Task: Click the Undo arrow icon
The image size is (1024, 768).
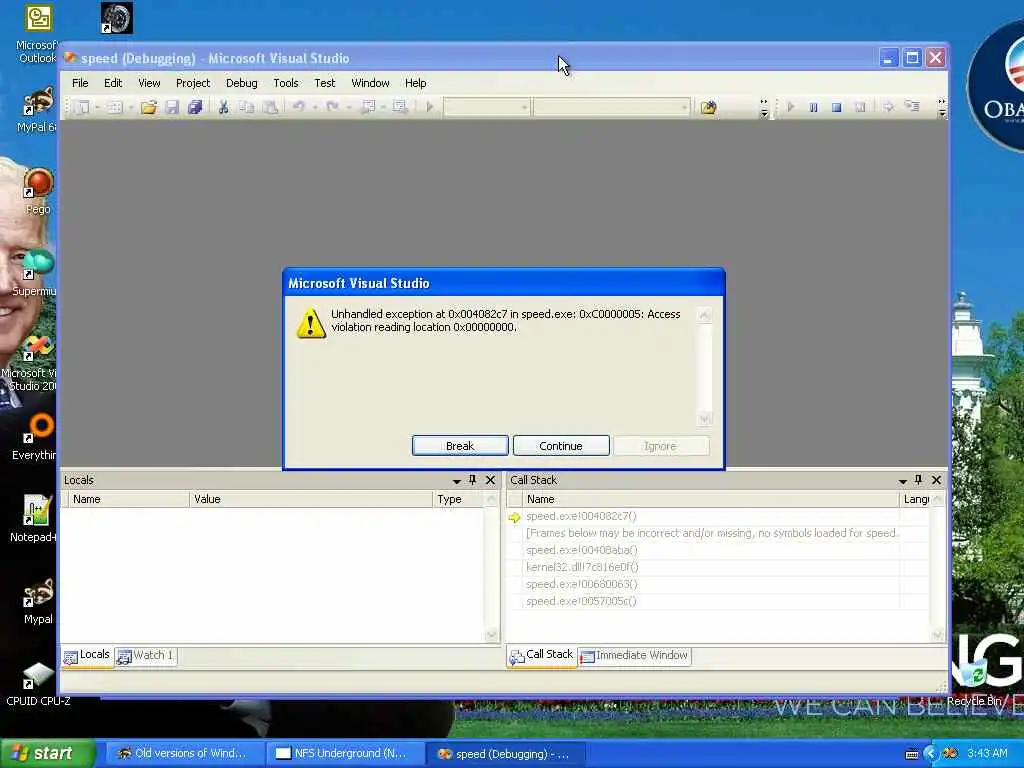Action: pos(298,106)
